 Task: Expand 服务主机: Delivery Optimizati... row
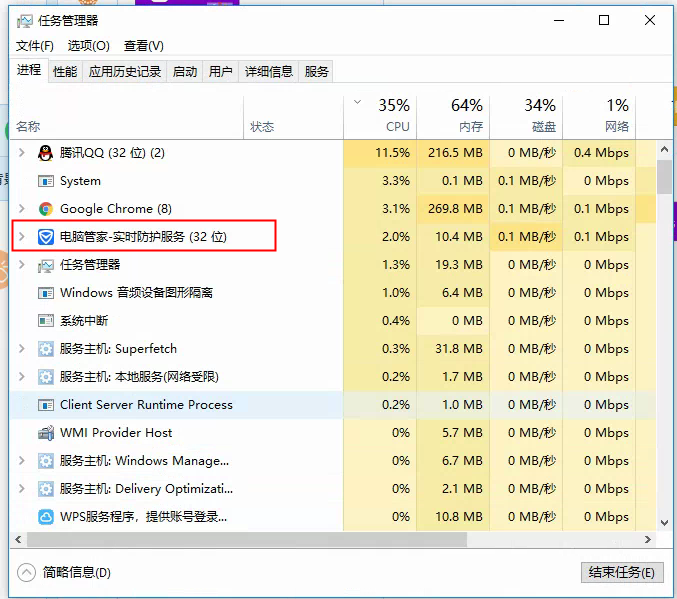coord(22,488)
